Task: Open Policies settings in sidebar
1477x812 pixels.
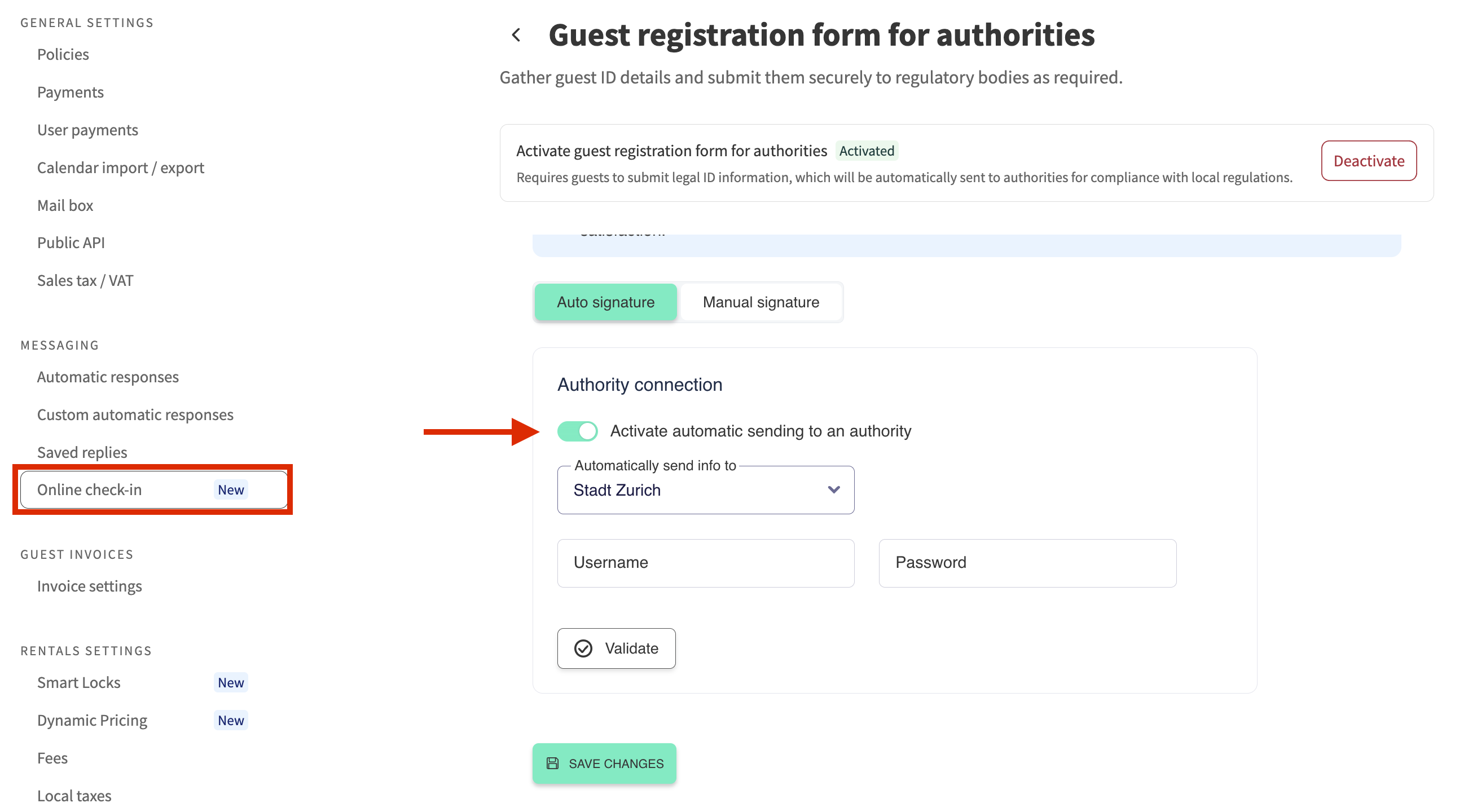Action: [63, 55]
